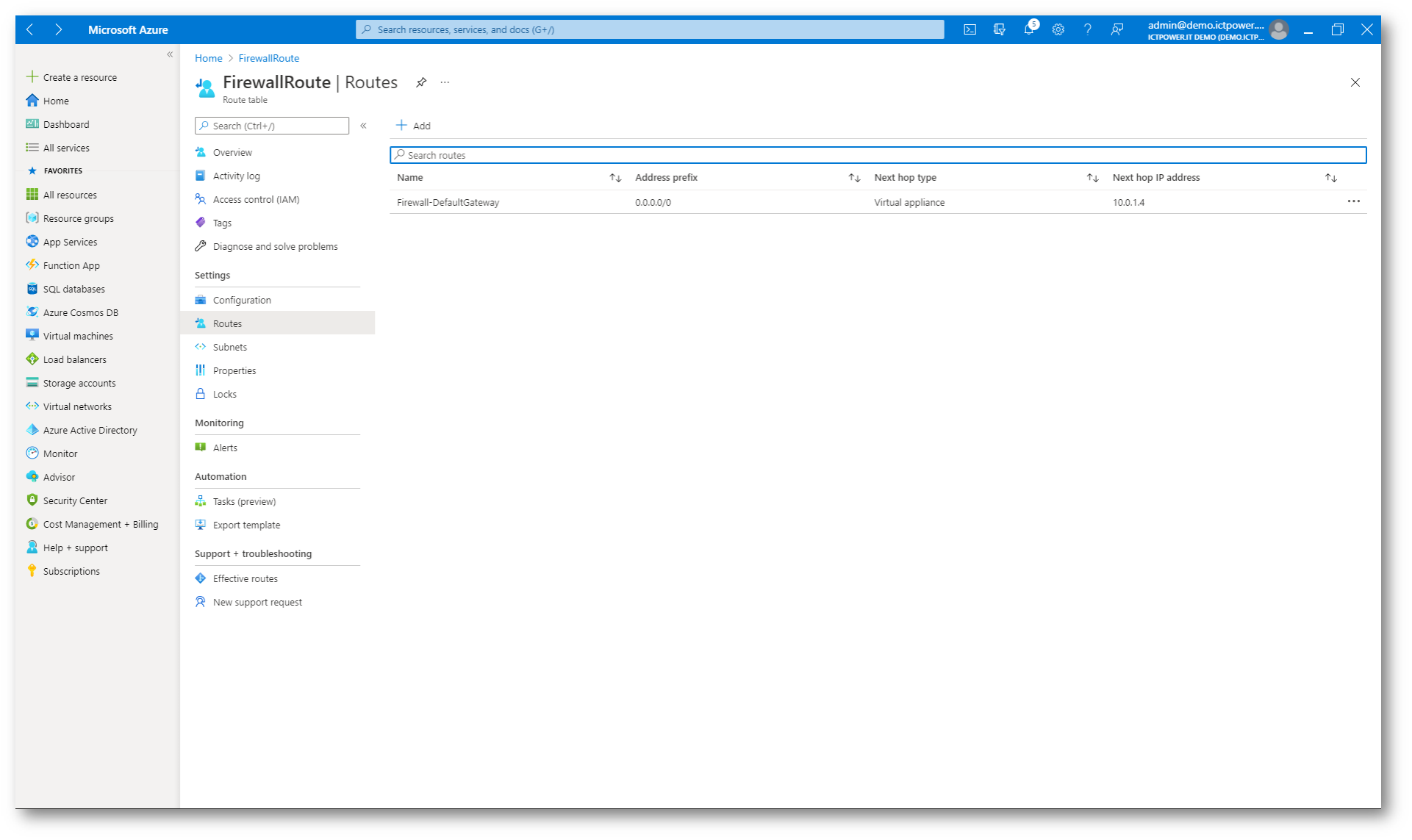Screen dimensions: 1412x840
Task: Open Storage accounts
Action: point(79,383)
